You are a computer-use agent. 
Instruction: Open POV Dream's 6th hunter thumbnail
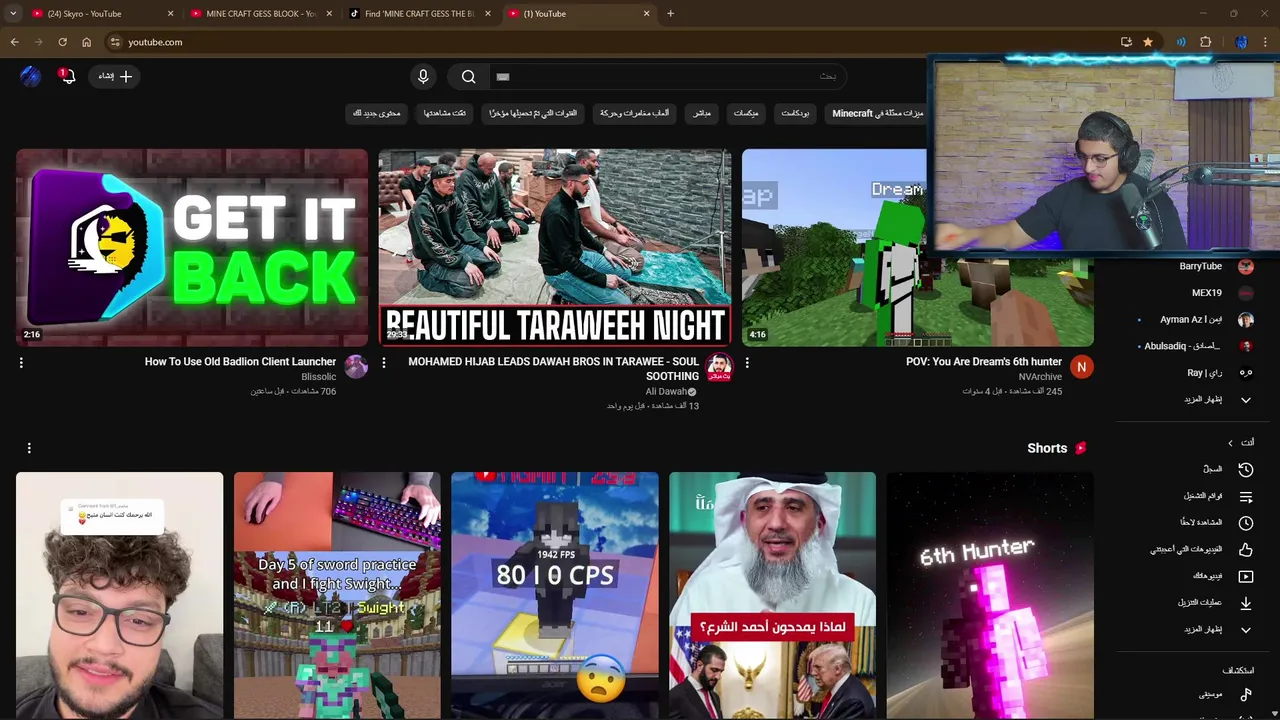[x=834, y=247]
